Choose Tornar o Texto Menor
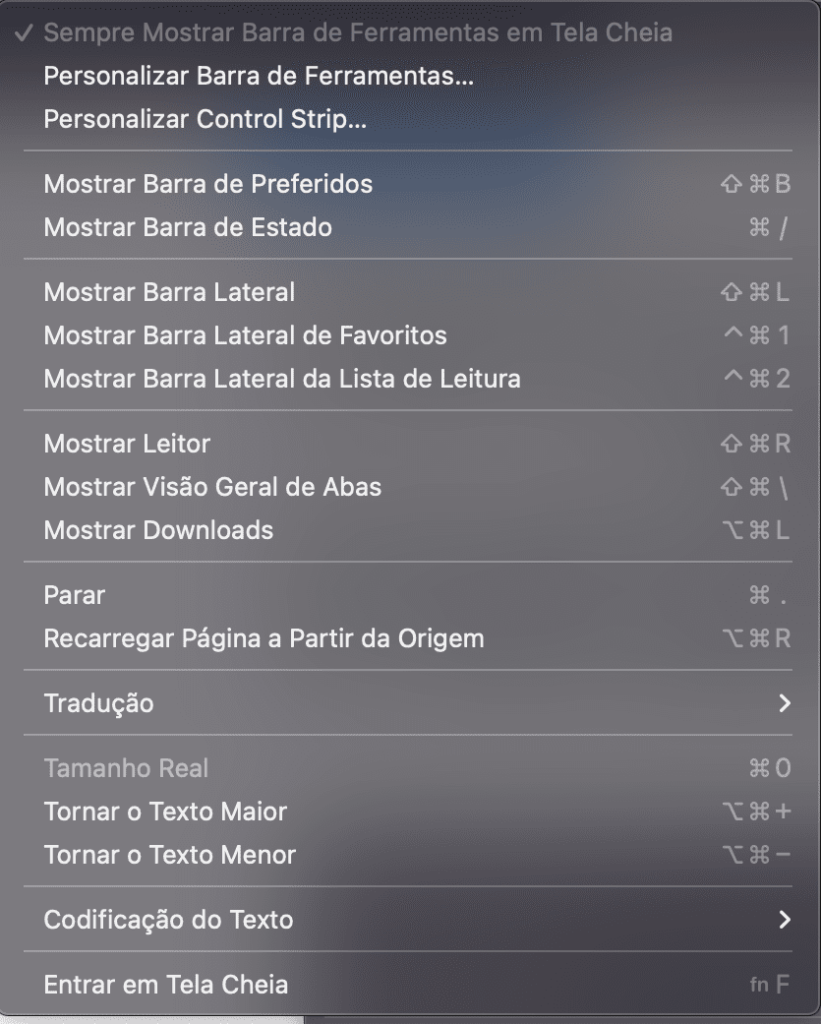821x1024 pixels. click(170, 855)
